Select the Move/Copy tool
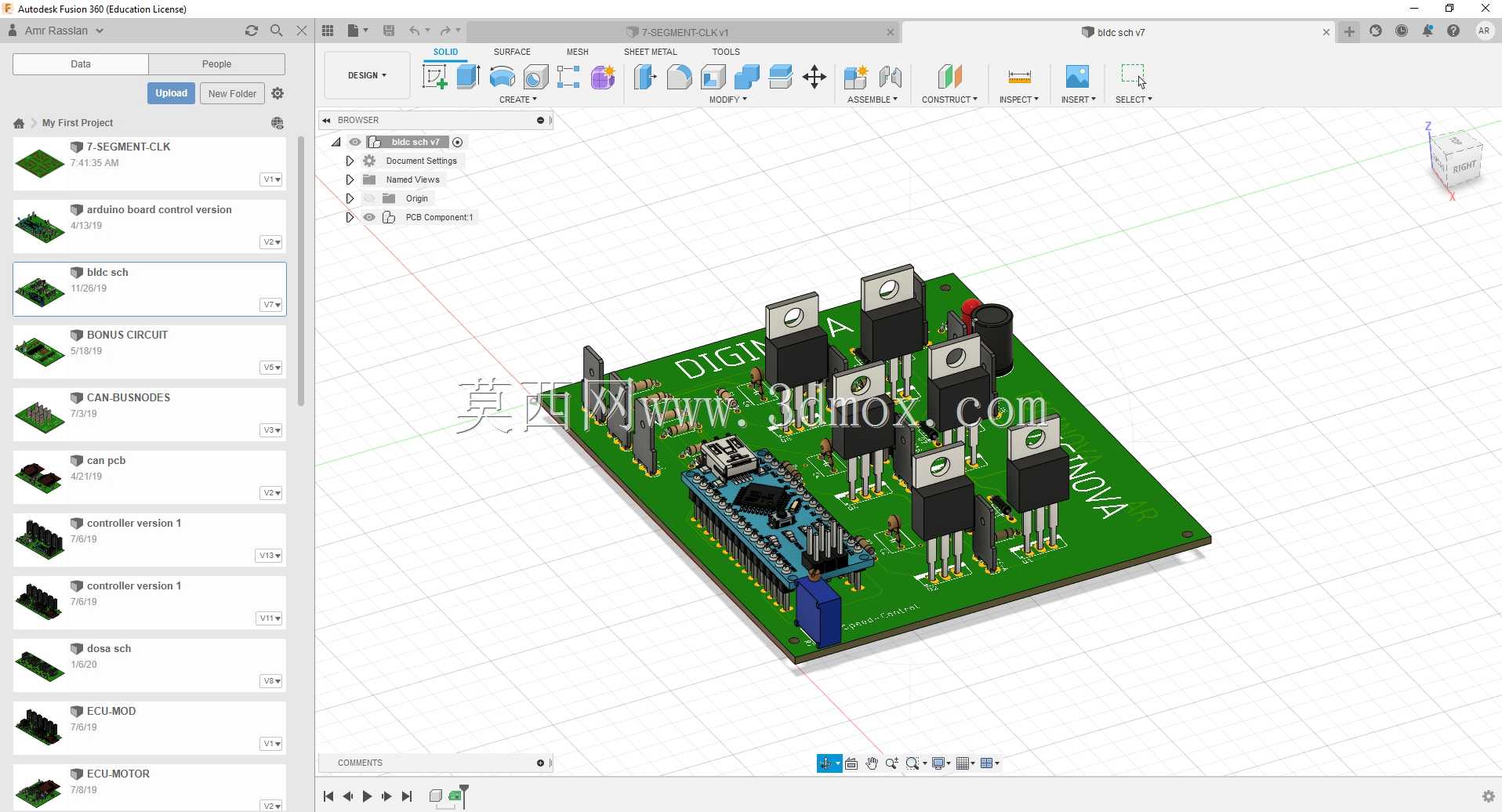Viewport: 1502px width, 812px height. 814,77
